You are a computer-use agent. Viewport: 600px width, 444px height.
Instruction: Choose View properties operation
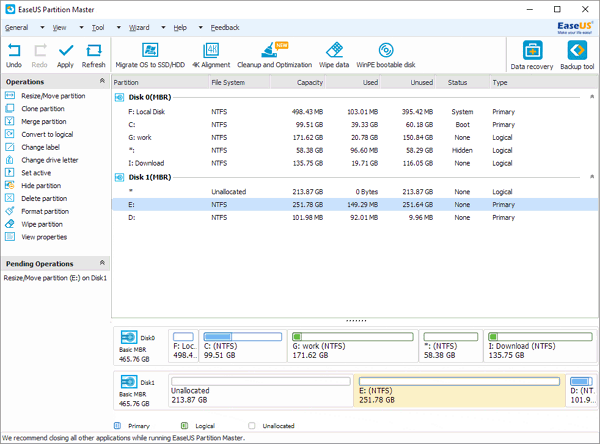click(36, 237)
